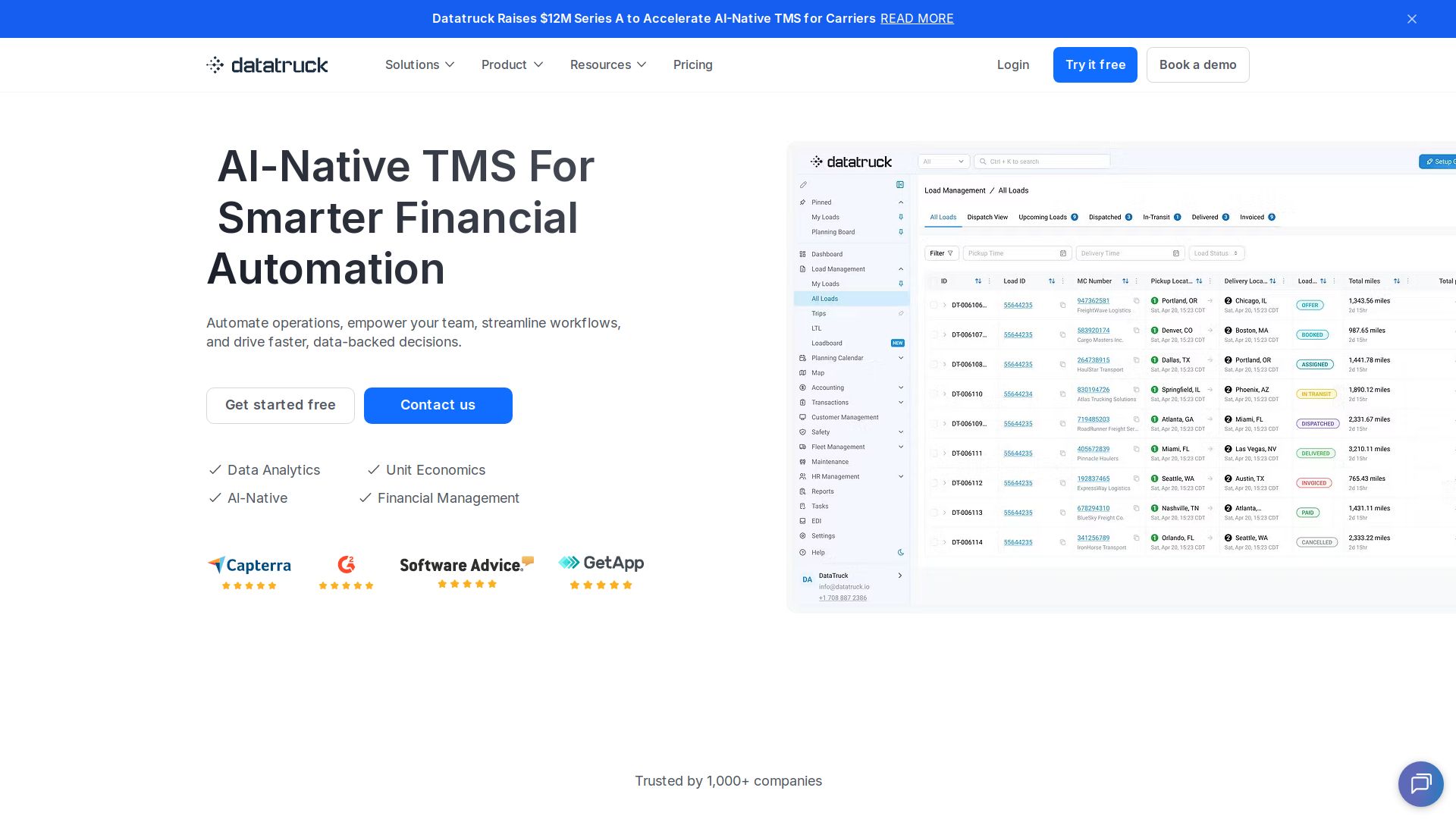Toggle dark mode with the moon icon
The image size is (1456, 819).
pos(901,553)
